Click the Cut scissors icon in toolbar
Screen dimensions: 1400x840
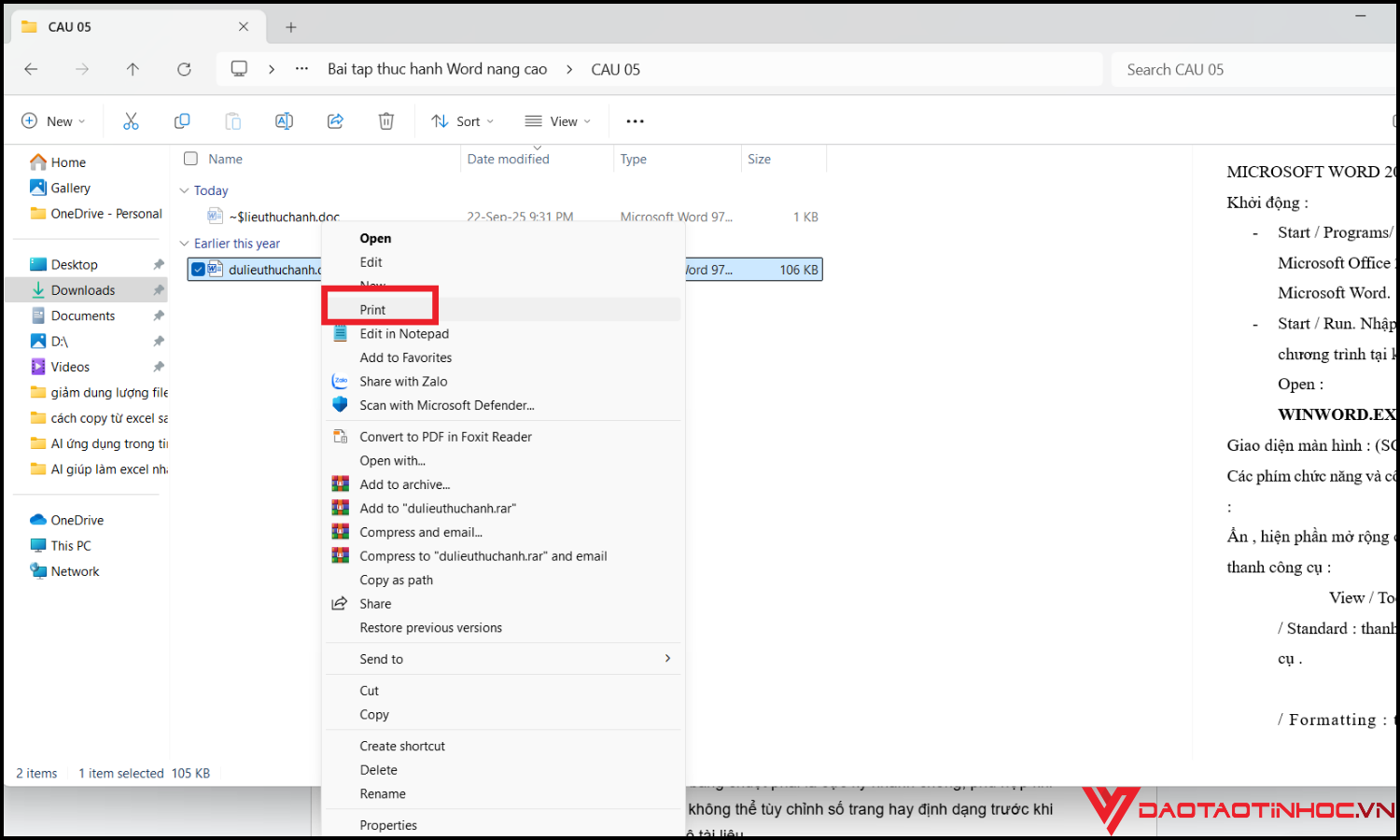pos(131,121)
